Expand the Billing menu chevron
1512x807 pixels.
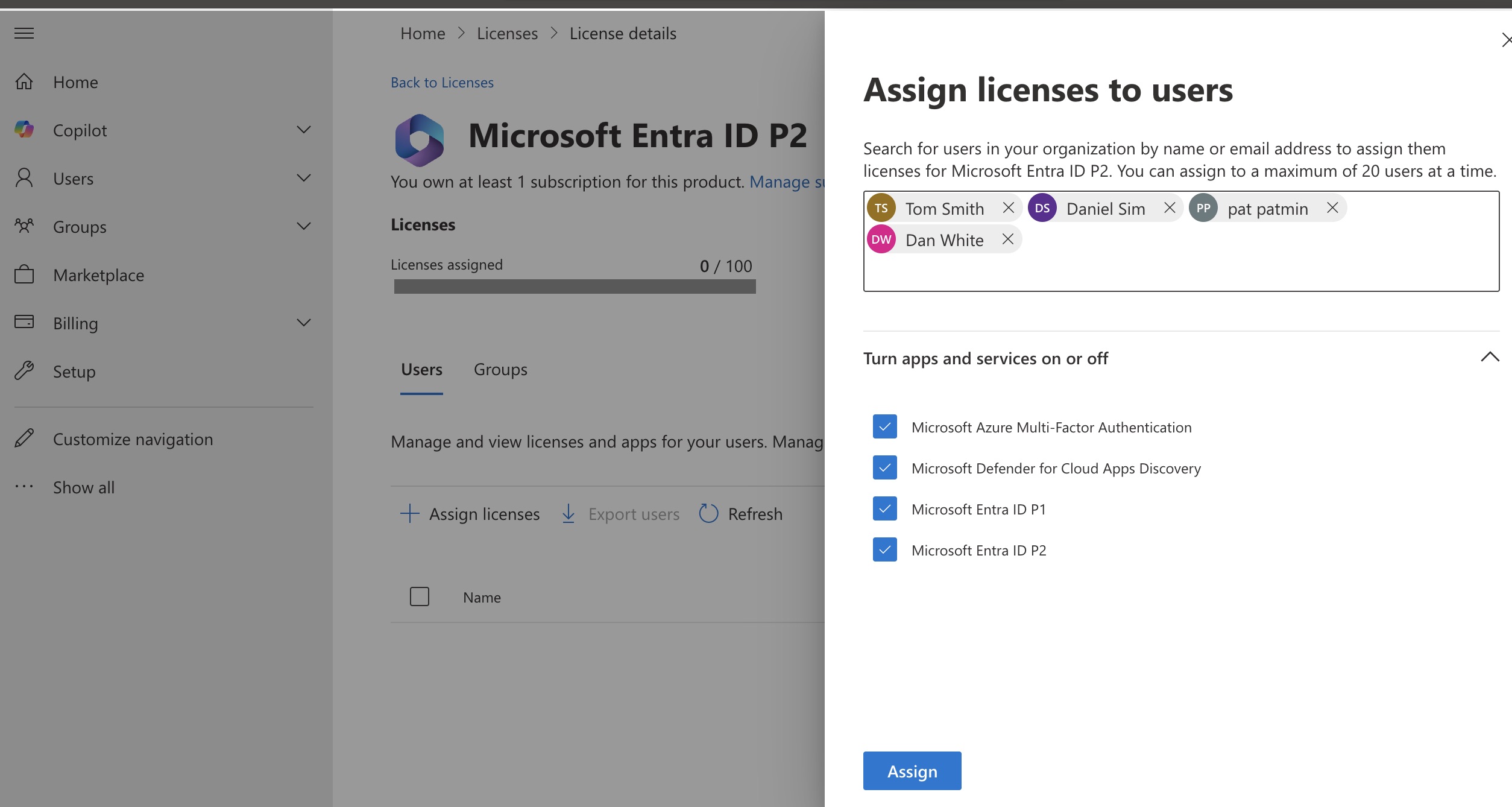tap(304, 323)
